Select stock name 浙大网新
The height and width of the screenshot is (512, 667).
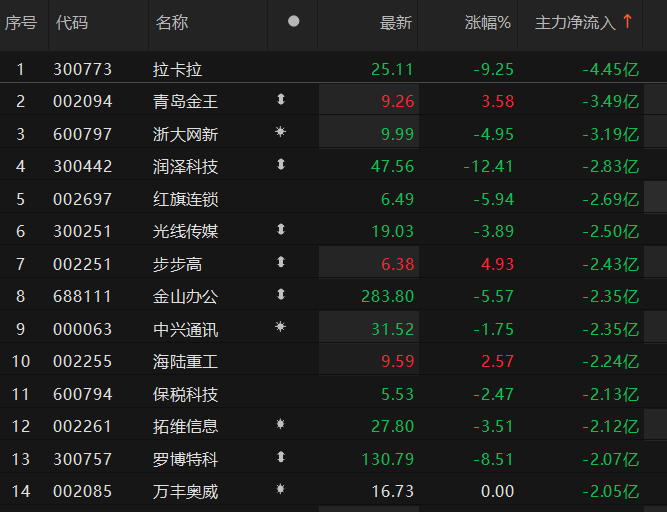pyautogui.click(x=185, y=134)
